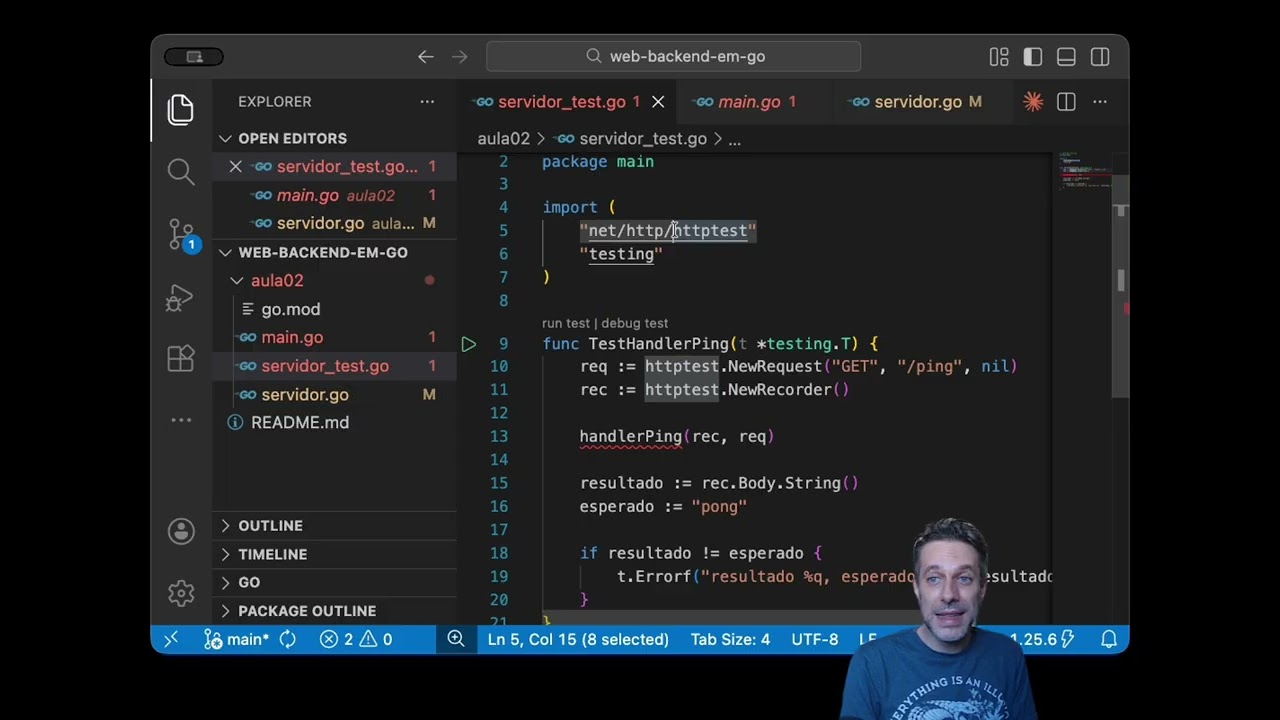Click the zoom magnifier in status bar
The height and width of the screenshot is (720, 1280).
[x=456, y=639]
